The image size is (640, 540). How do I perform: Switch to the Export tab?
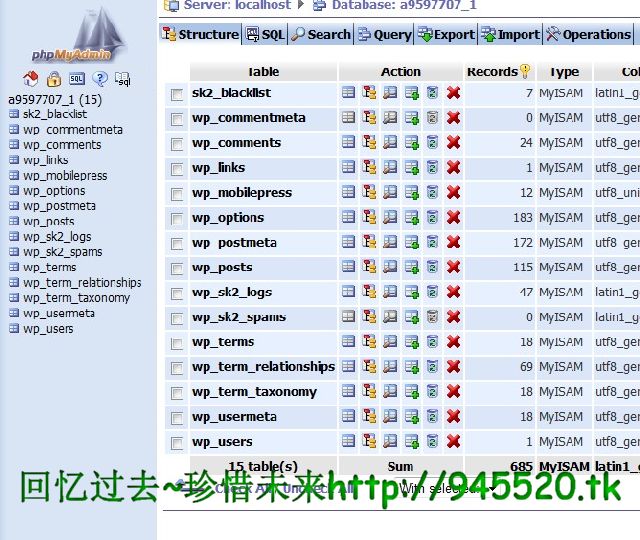pos(446,34)
